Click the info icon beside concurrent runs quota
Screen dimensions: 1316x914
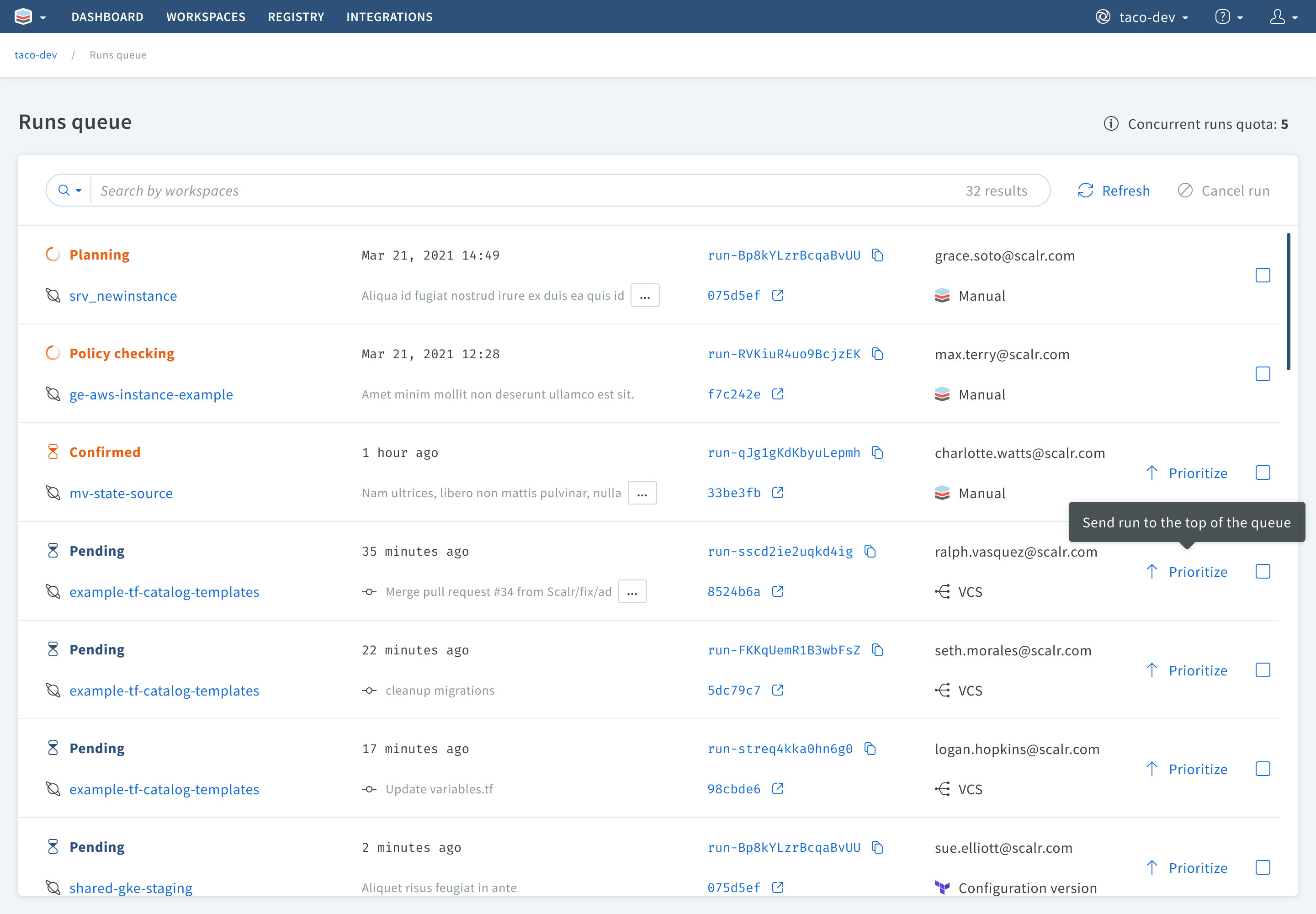tap(1110, 124)
